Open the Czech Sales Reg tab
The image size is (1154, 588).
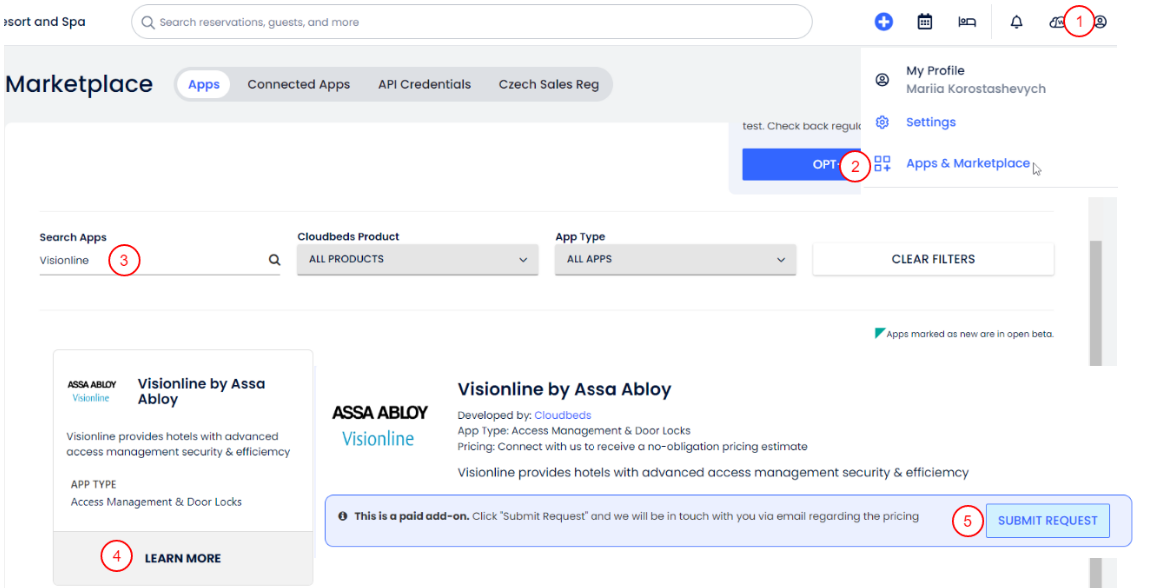[x=548, y=85]
